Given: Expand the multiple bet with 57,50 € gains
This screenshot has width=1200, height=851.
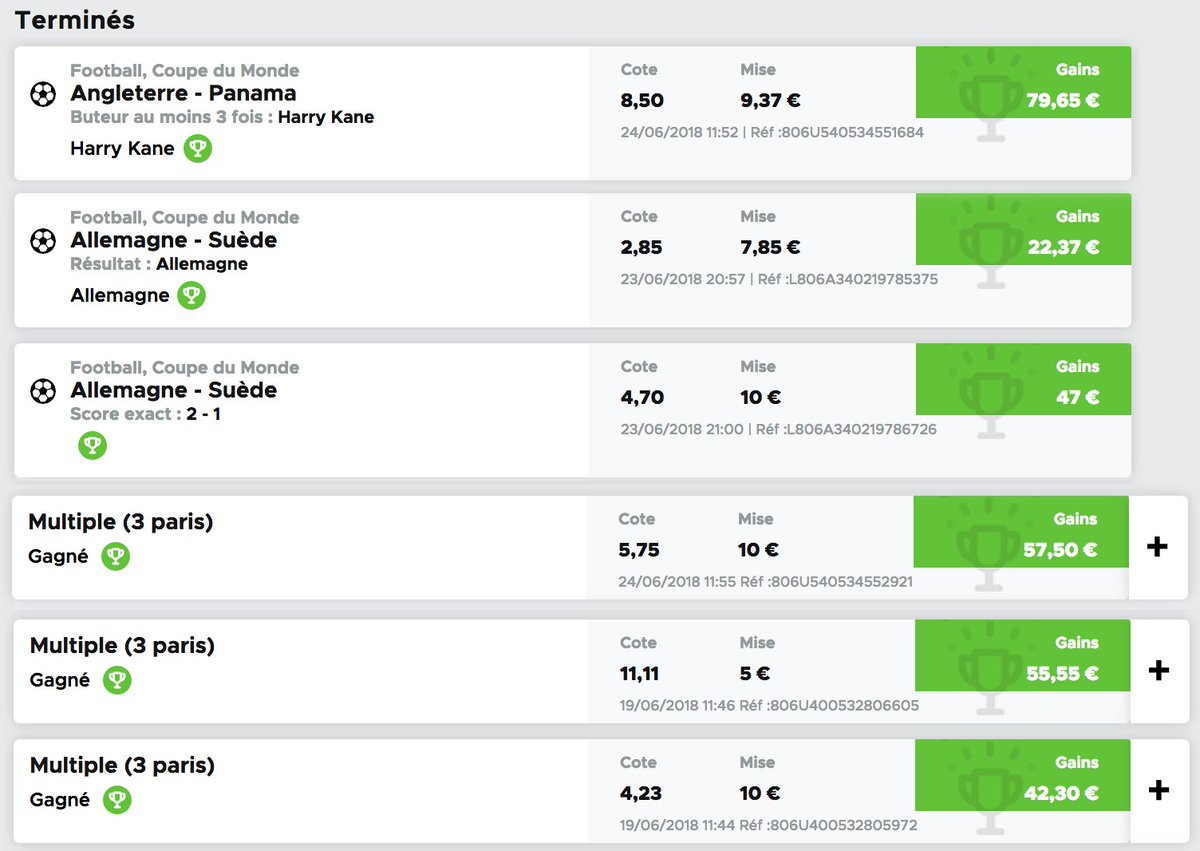Looking at the screenshot, I should (1157, 547).
